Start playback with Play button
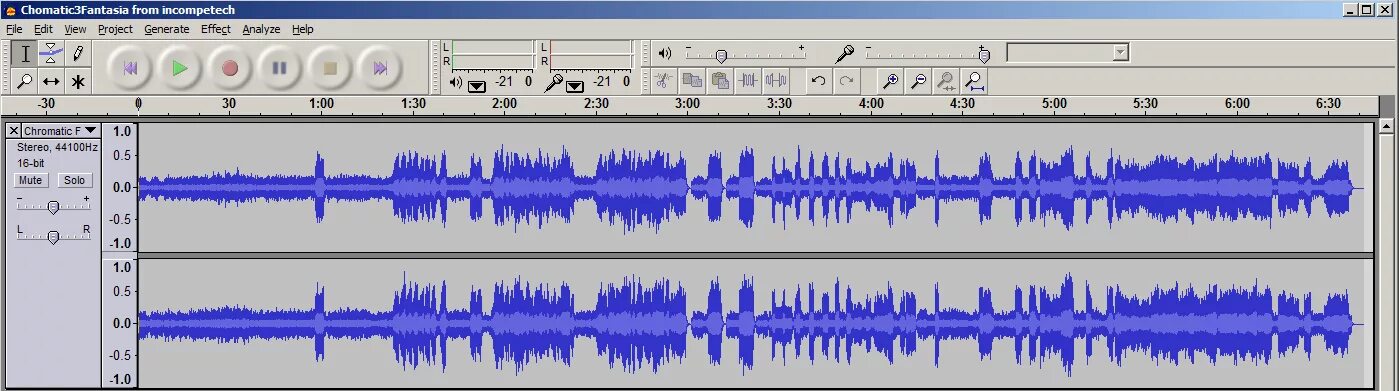Image resolution: width=1399 pixels, height=391 pixels. pyautogui.click(x=180, y=68)
